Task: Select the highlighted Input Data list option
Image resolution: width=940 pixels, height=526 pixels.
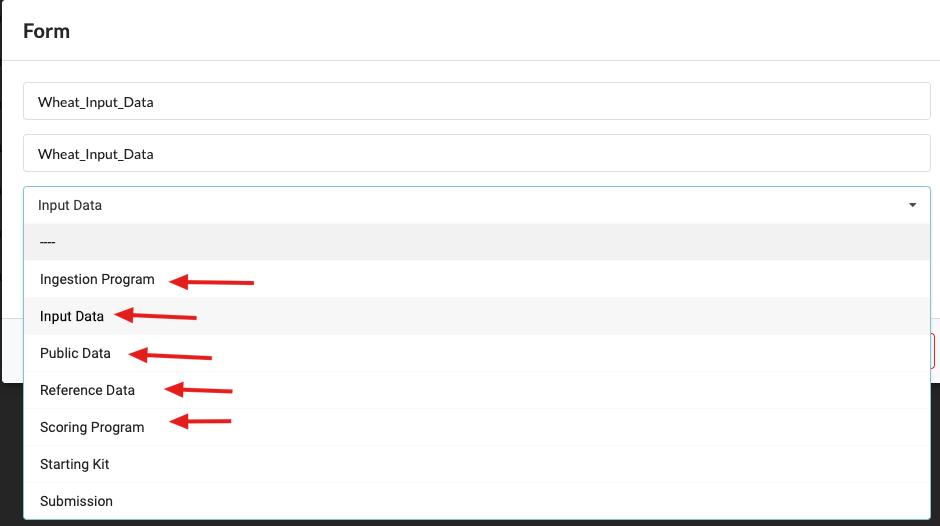Action: pyautogui.click(x=72, y=316)
